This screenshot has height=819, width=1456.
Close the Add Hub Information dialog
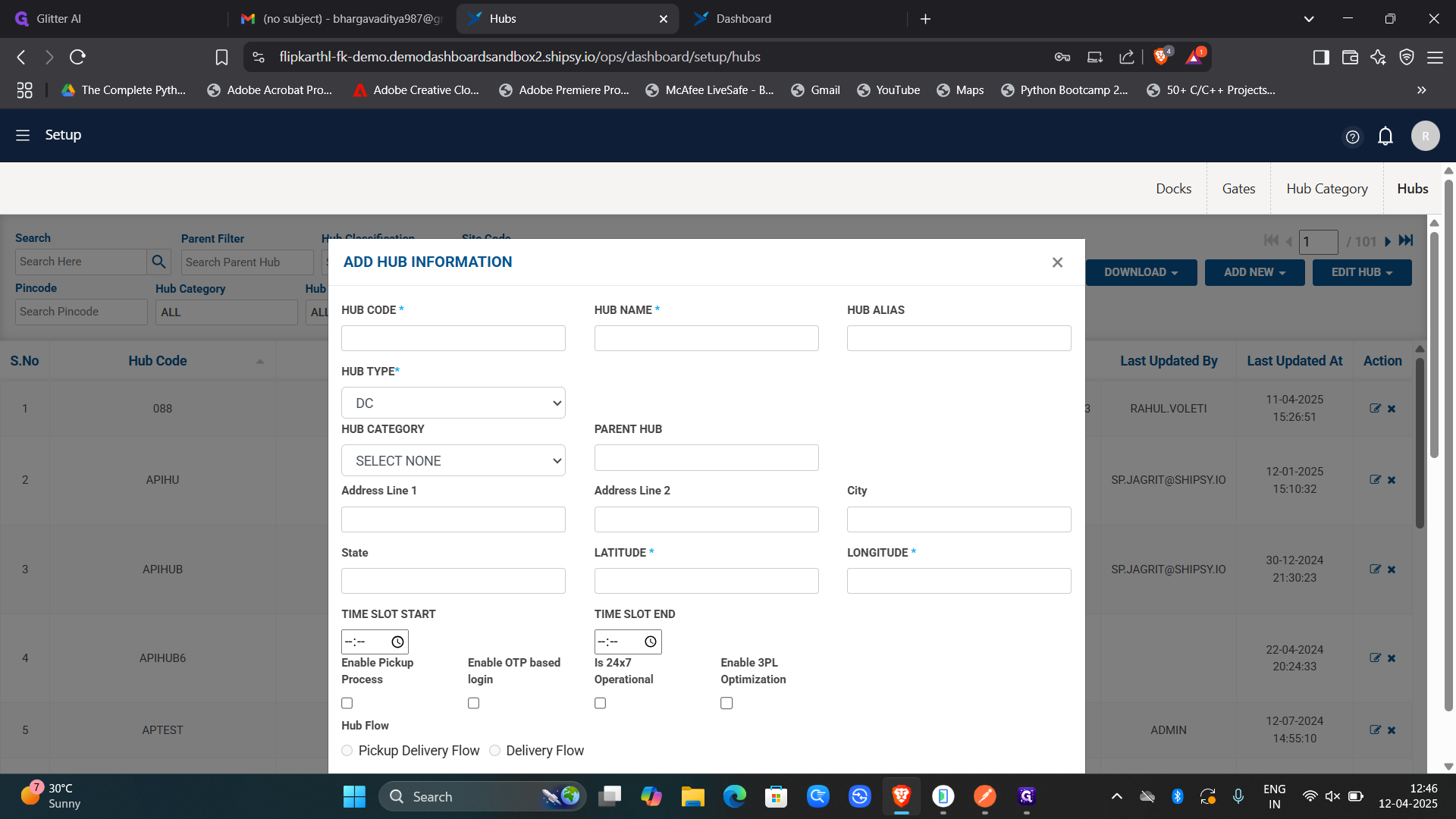[1057, 262]
